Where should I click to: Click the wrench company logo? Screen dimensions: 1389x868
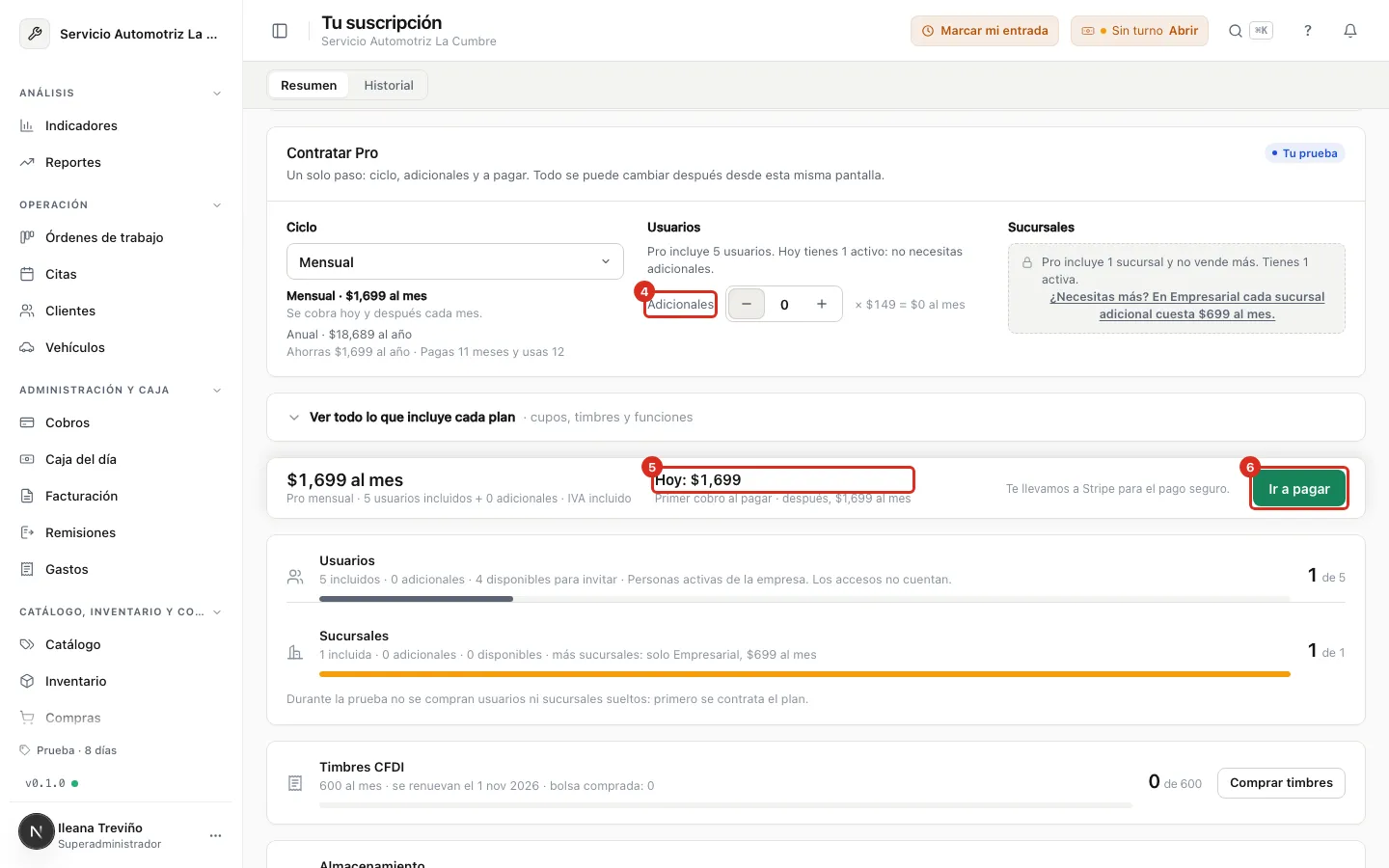click(x=35, y=34)
